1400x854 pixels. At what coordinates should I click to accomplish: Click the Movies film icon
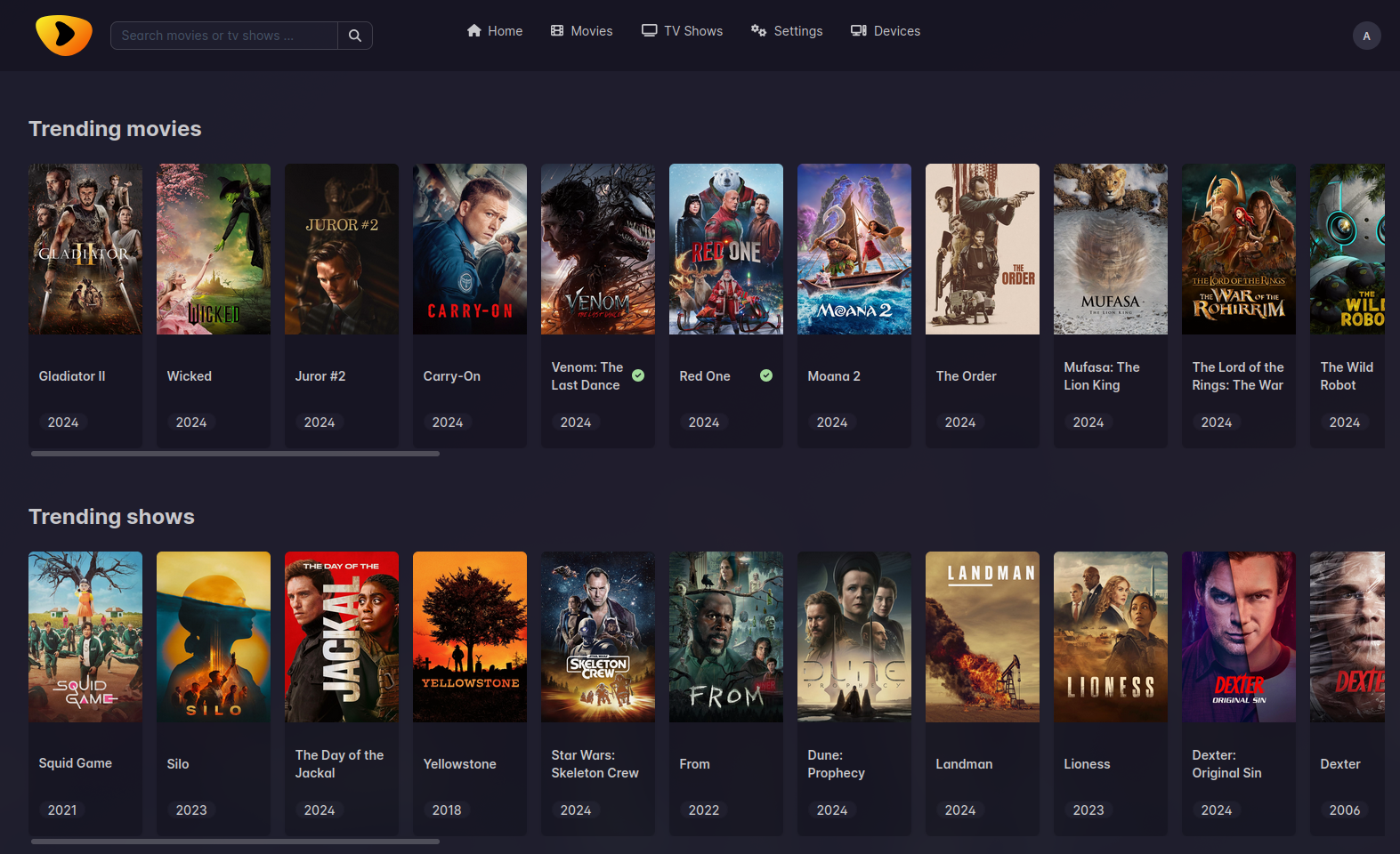pos(557,31)
